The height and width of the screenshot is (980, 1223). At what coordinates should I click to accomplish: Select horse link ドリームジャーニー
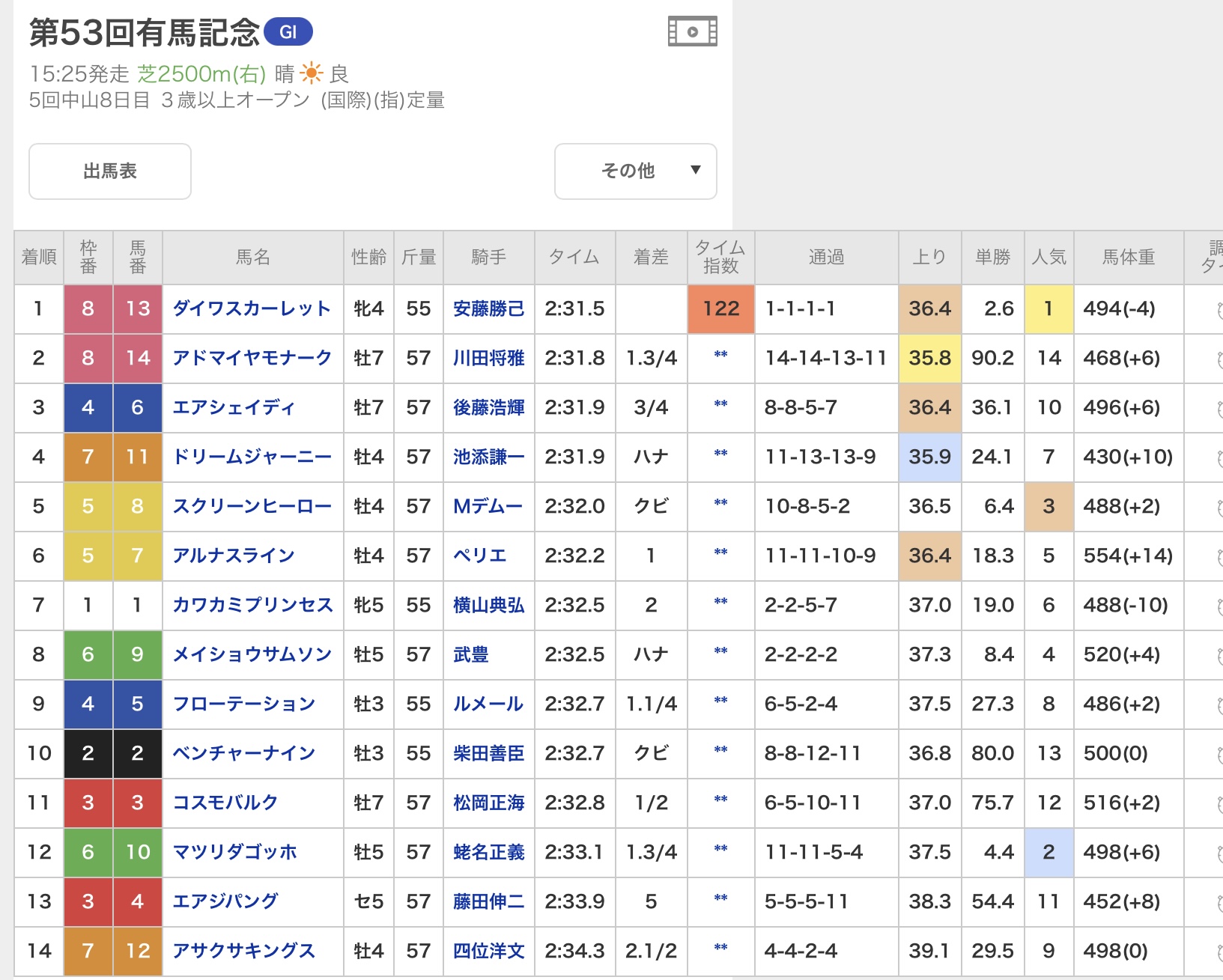pos(252,457)
